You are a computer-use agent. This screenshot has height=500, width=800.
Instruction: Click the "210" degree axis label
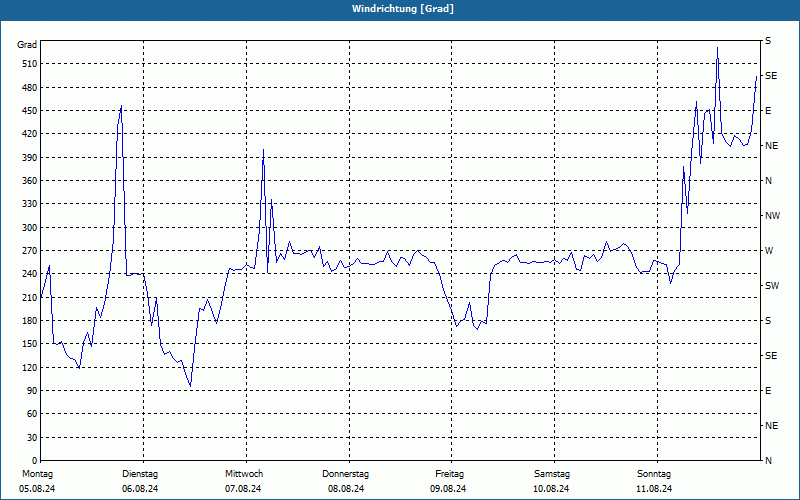point(29,297)
